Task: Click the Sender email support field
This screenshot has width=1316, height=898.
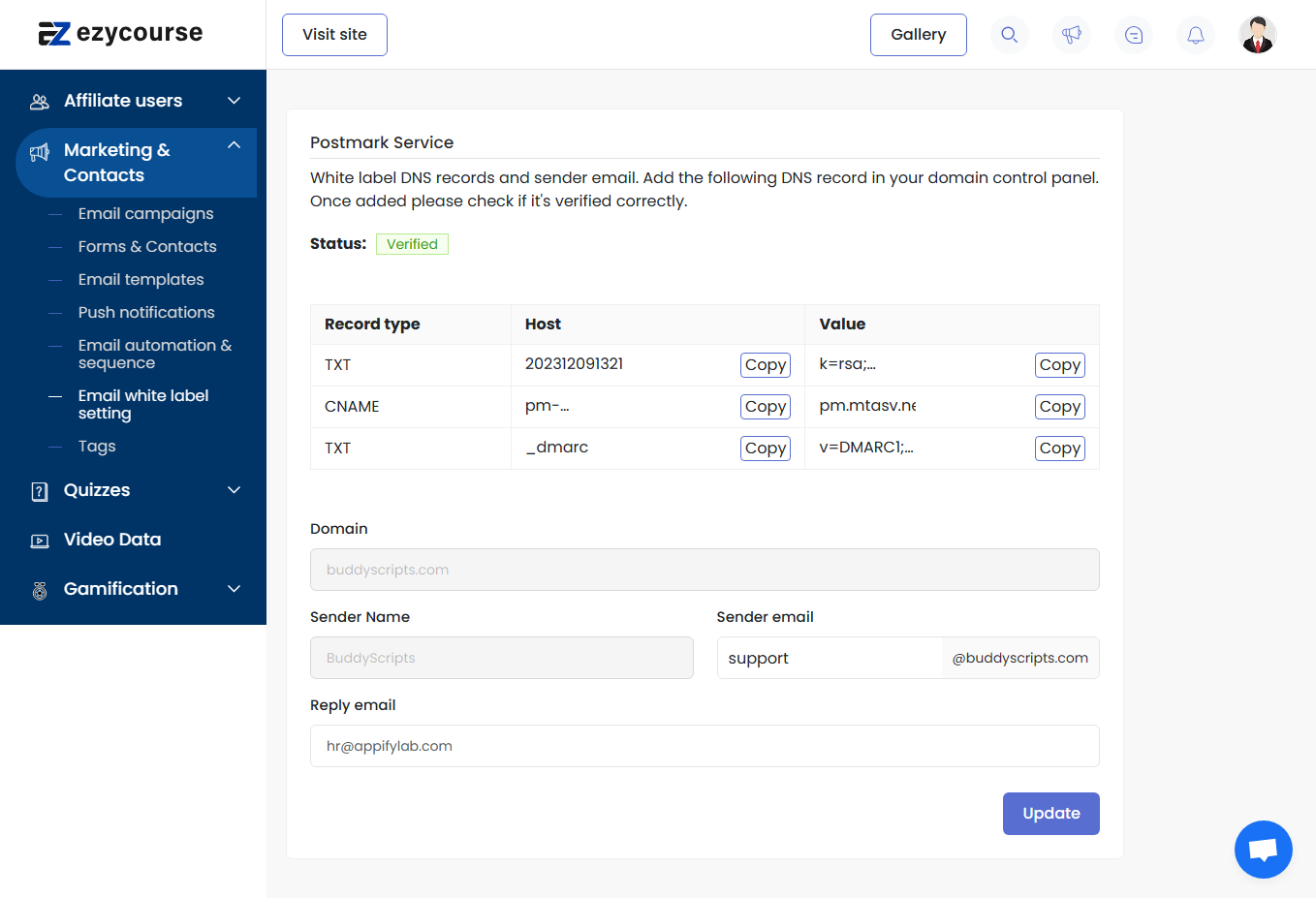Action: coord(830,658)
